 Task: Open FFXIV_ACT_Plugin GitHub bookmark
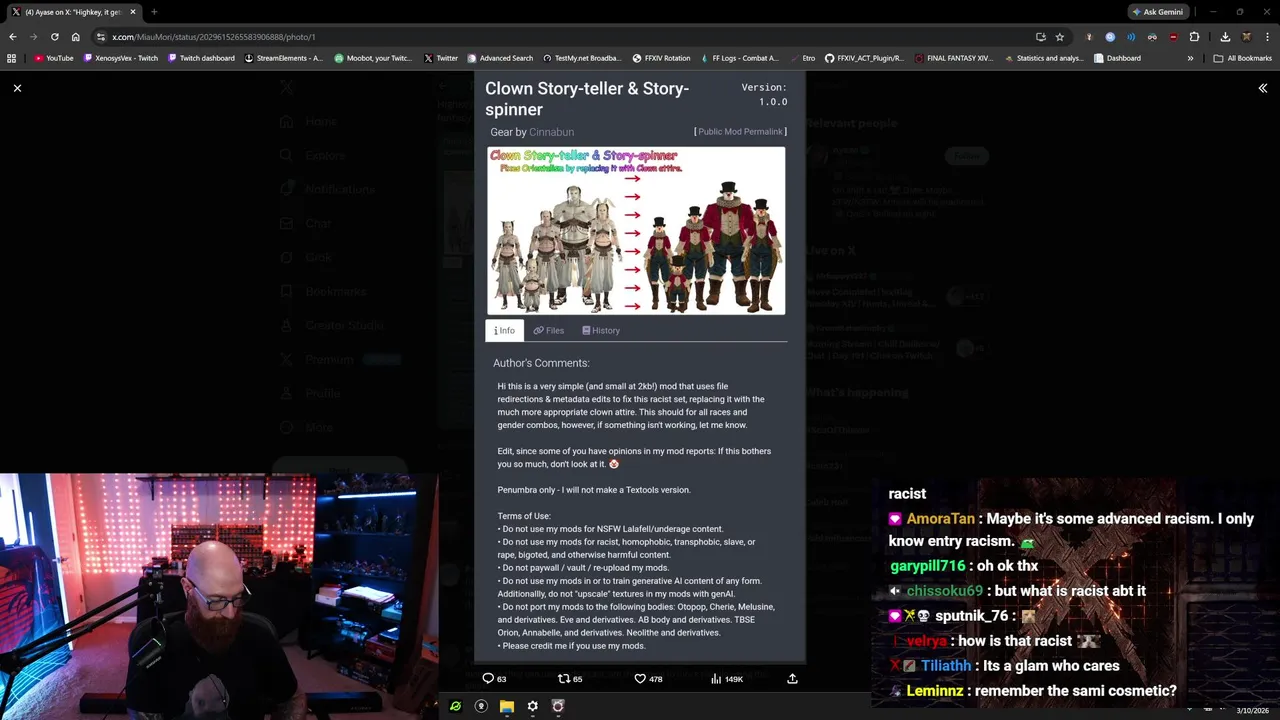click(x=864, y=58)
